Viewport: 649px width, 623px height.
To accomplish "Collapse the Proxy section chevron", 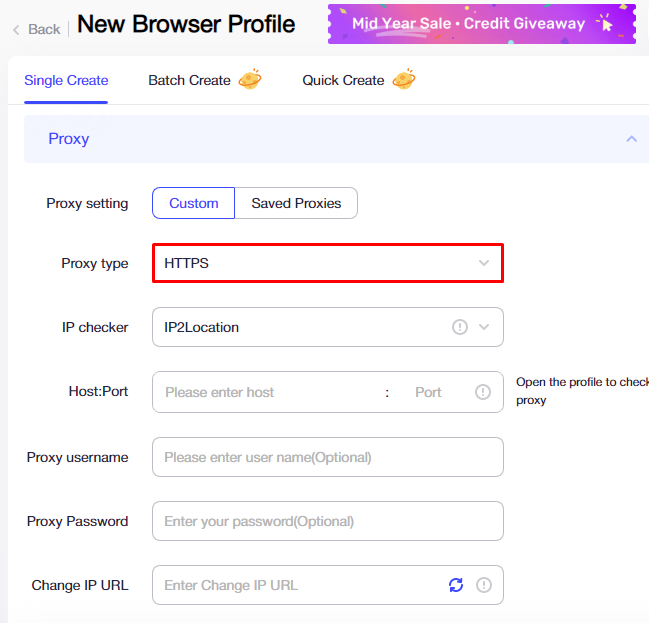I will 631,139.
